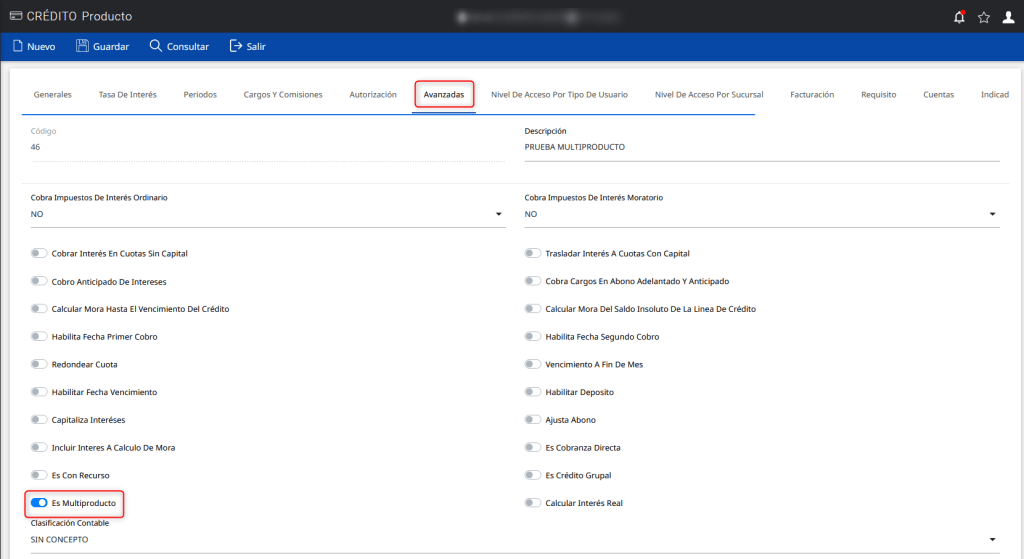Toggle Calcular Interés Real on
This screenshot has width=1024, height=559.
click(x=534, y=503)
